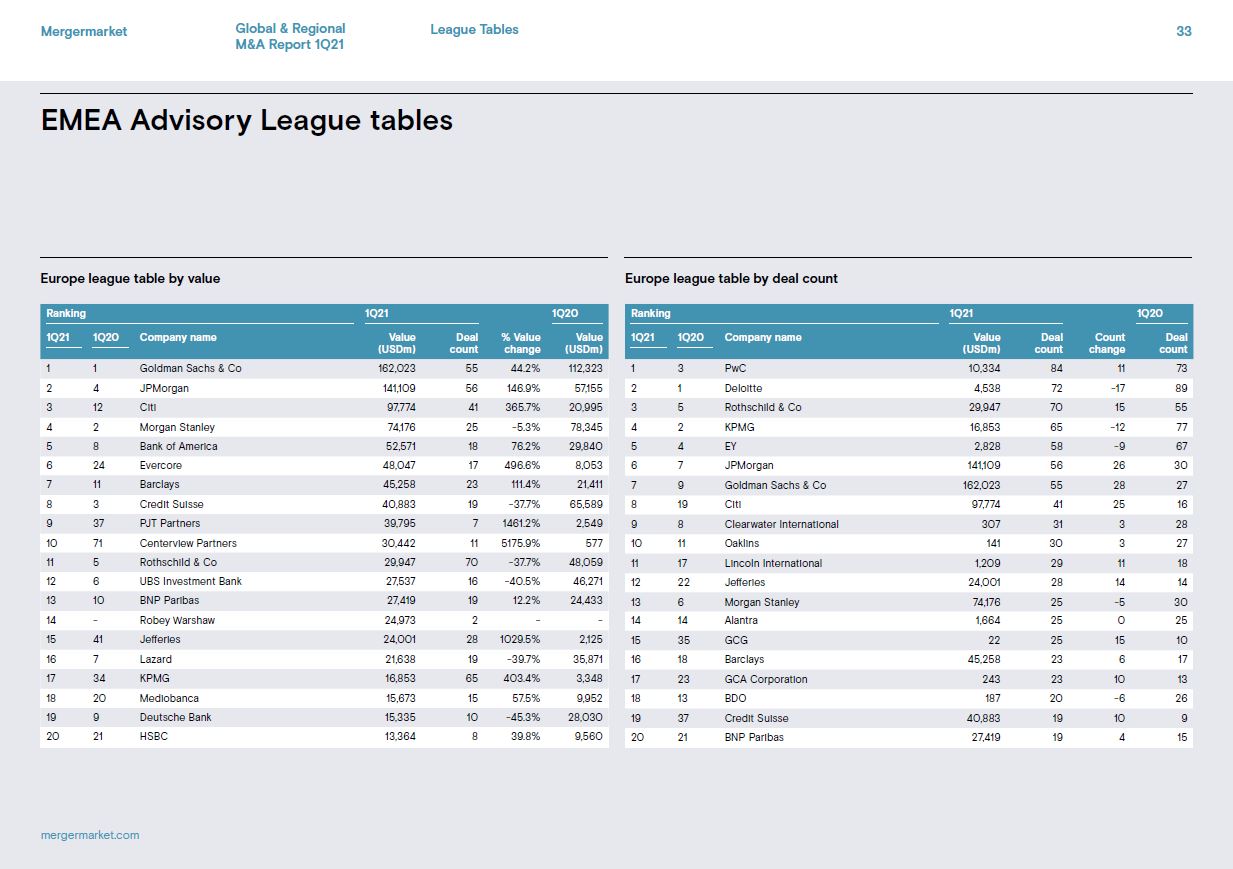Screen dimensions: 1233x869
Task: Click the Mergermarket header title
Action: point(84,31)
